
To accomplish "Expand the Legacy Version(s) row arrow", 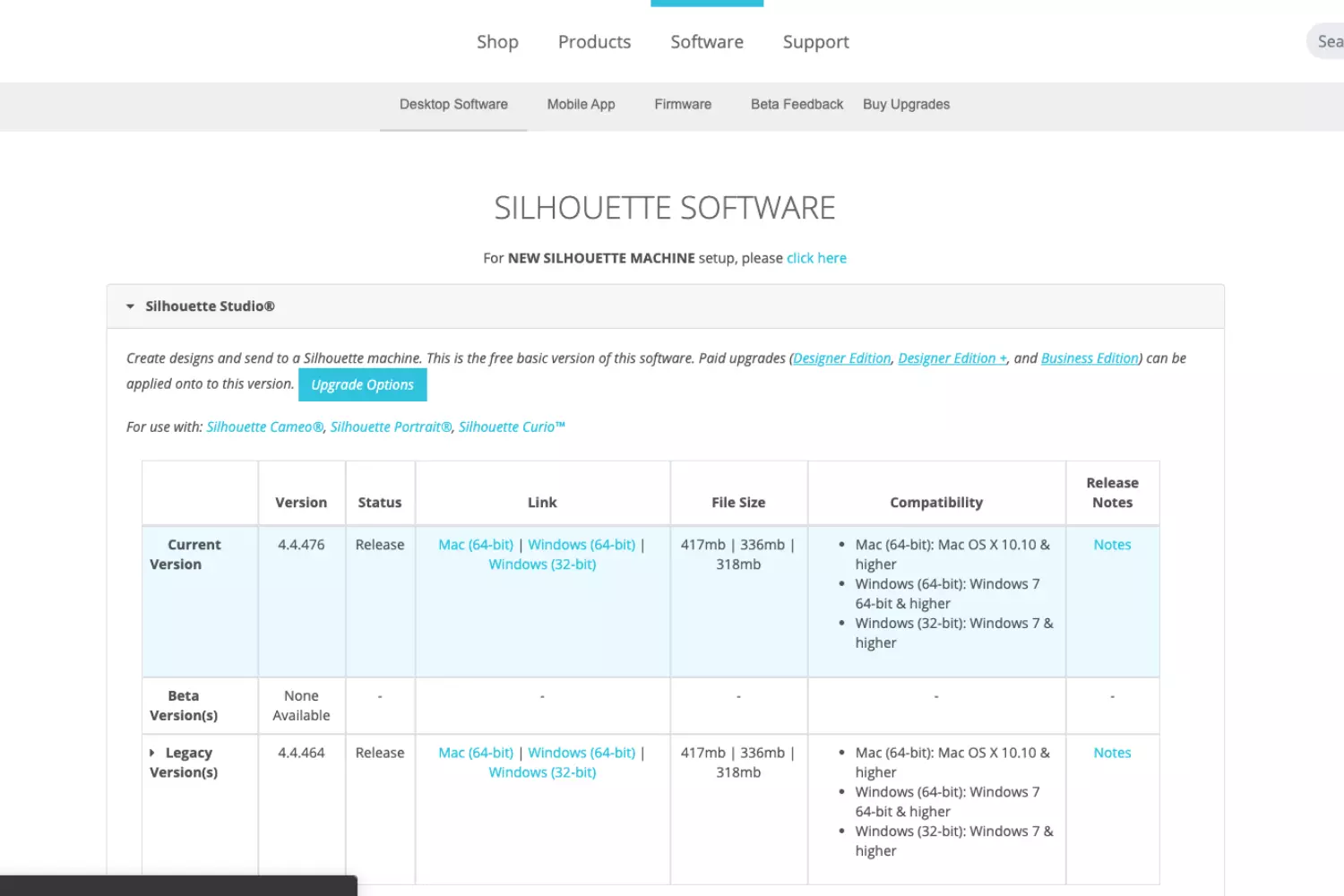I will [x=152, y=754].
